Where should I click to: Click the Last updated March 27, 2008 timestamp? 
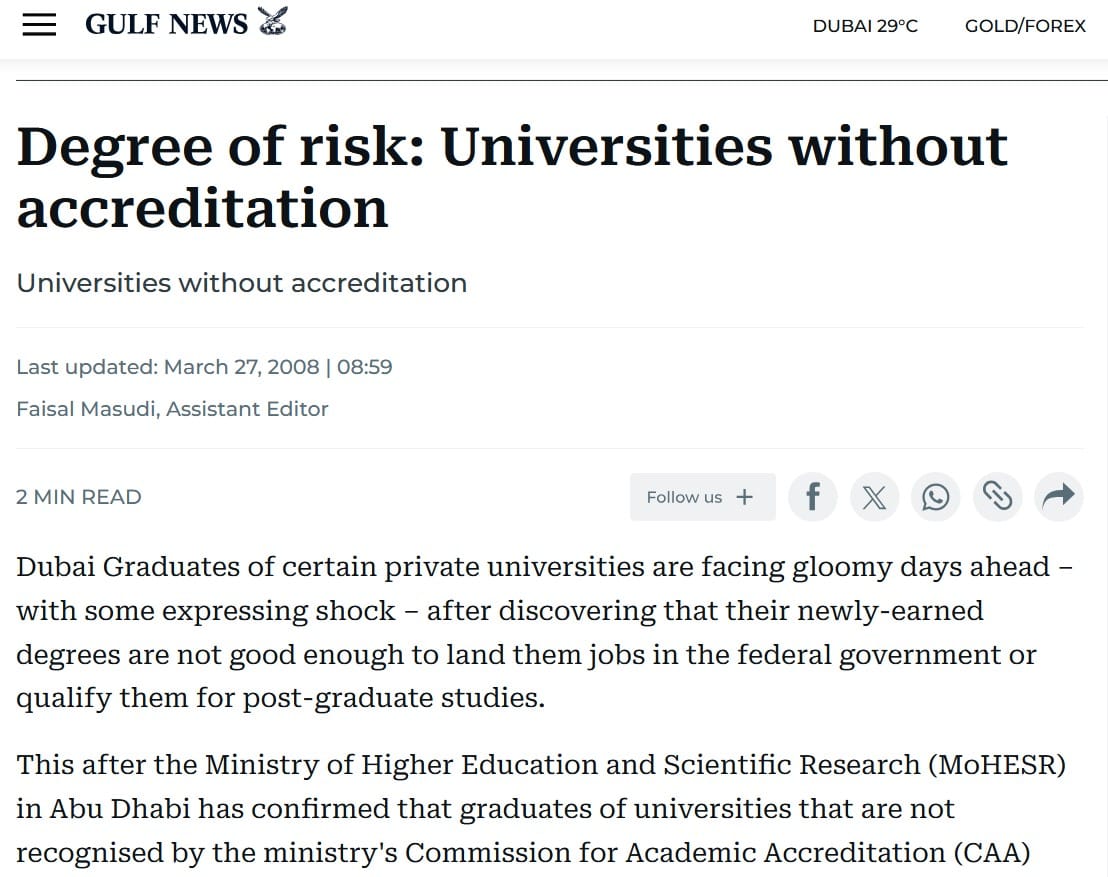coord(204,367)
